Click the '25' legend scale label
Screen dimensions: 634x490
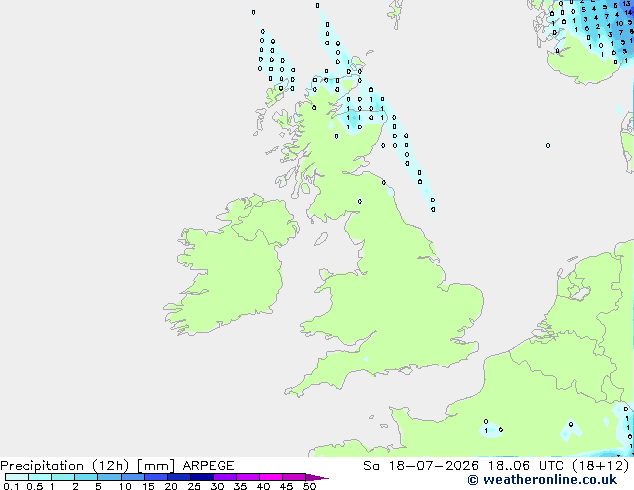coord(194,486)
